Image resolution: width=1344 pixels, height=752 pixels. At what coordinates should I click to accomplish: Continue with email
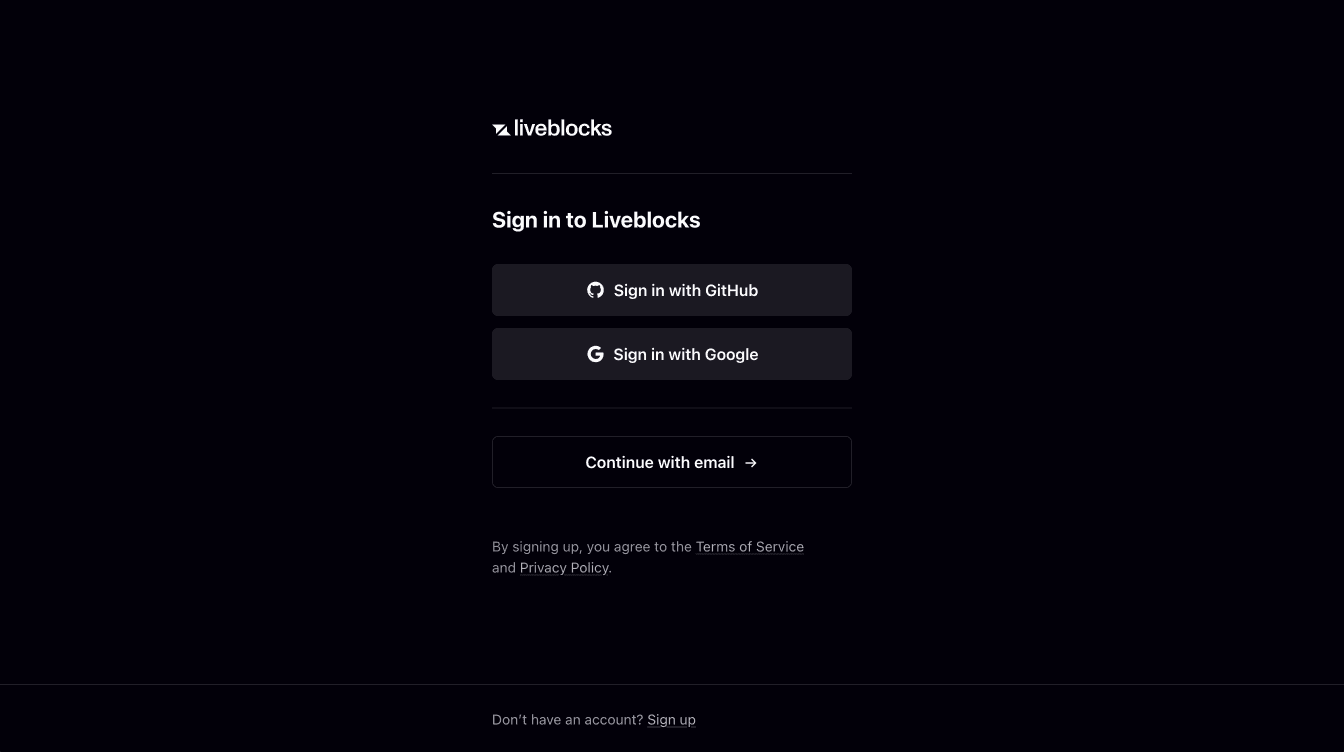(x=672, y=462)
